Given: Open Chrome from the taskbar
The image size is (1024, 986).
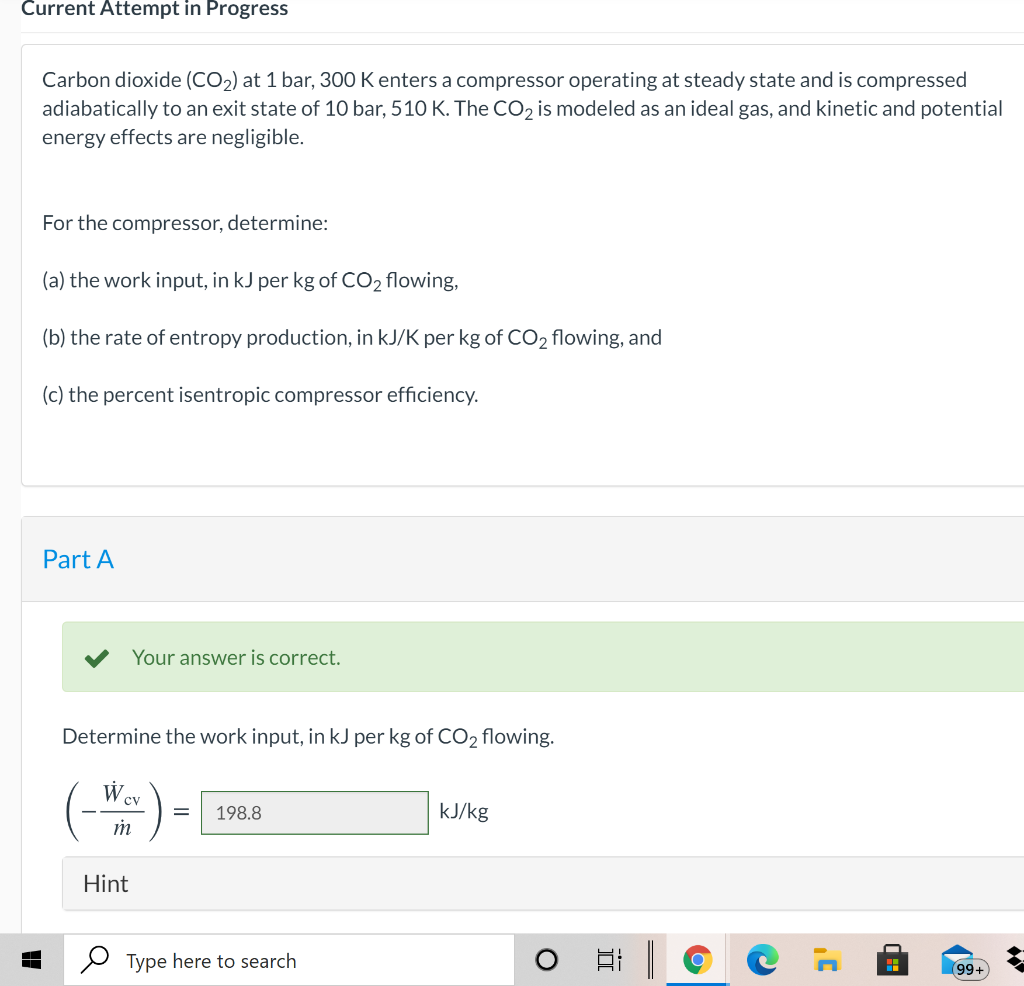Looking at the screenshot, I should 697,959.
